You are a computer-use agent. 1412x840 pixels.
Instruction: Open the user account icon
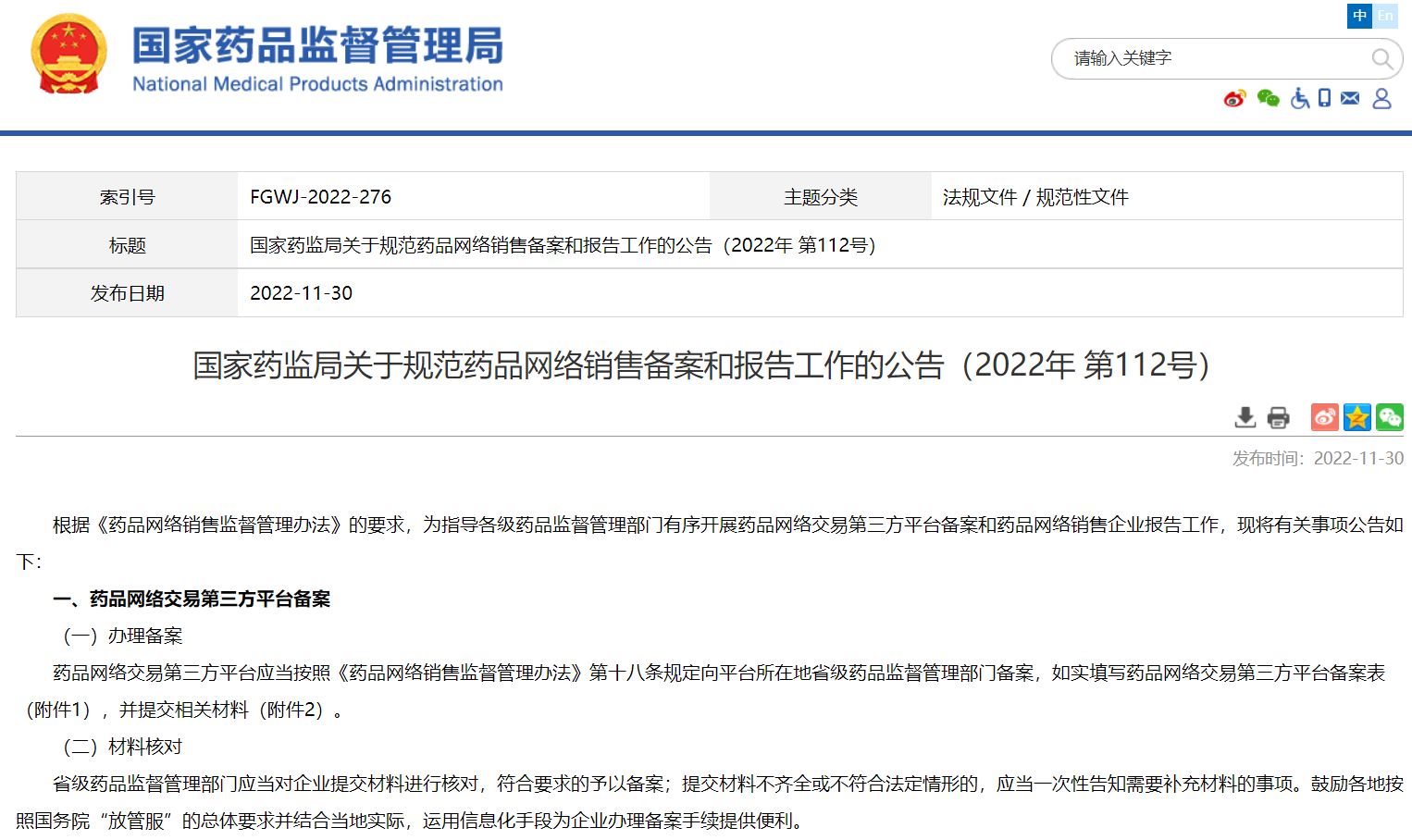coord(1381,98)
